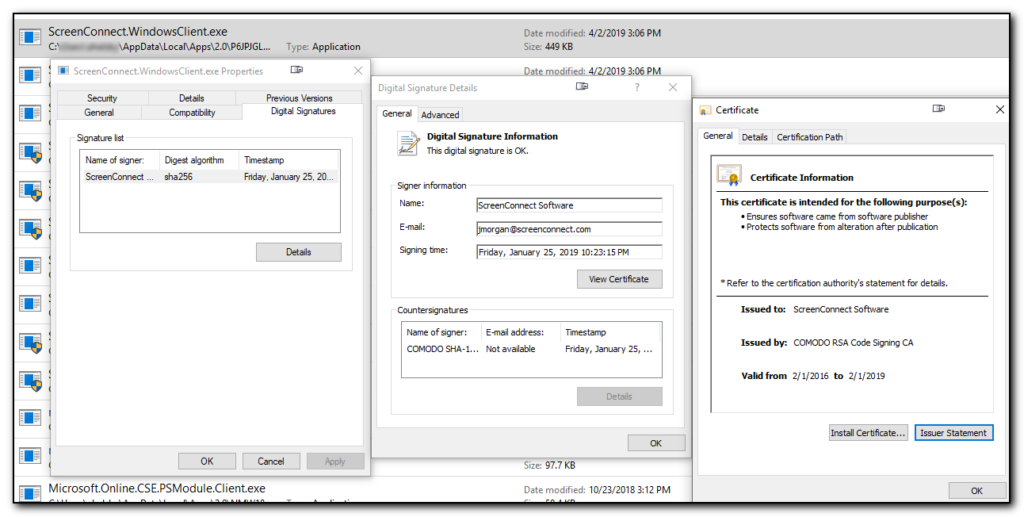This screenshot has width=1024, height=517.
Task: Close the Certificate window
Action: pyautogui.click(x=1000, y=110)
